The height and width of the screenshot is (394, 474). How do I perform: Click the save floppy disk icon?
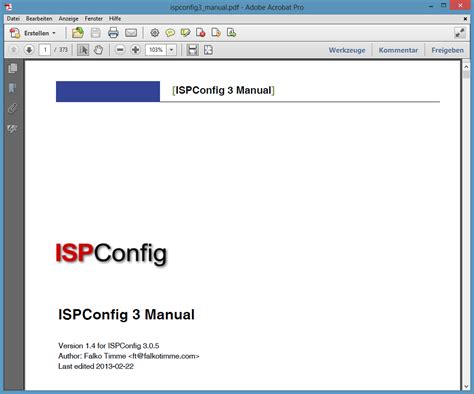click(x=96, y=33)
